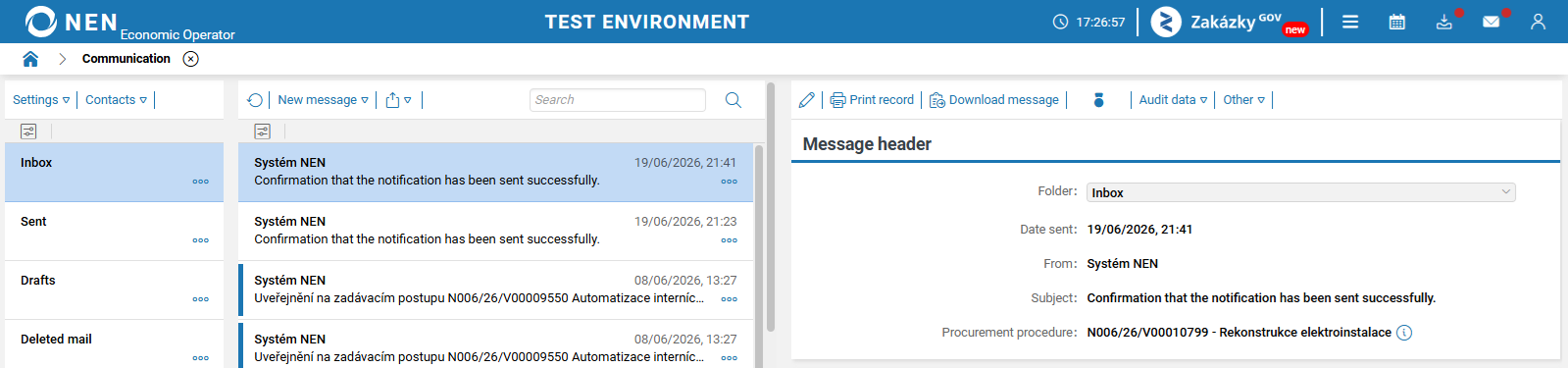Open the Folder Inbox combo box
Viewport: 1568px width, 368px height.
pyautogui.click(x=1301, y=192)
